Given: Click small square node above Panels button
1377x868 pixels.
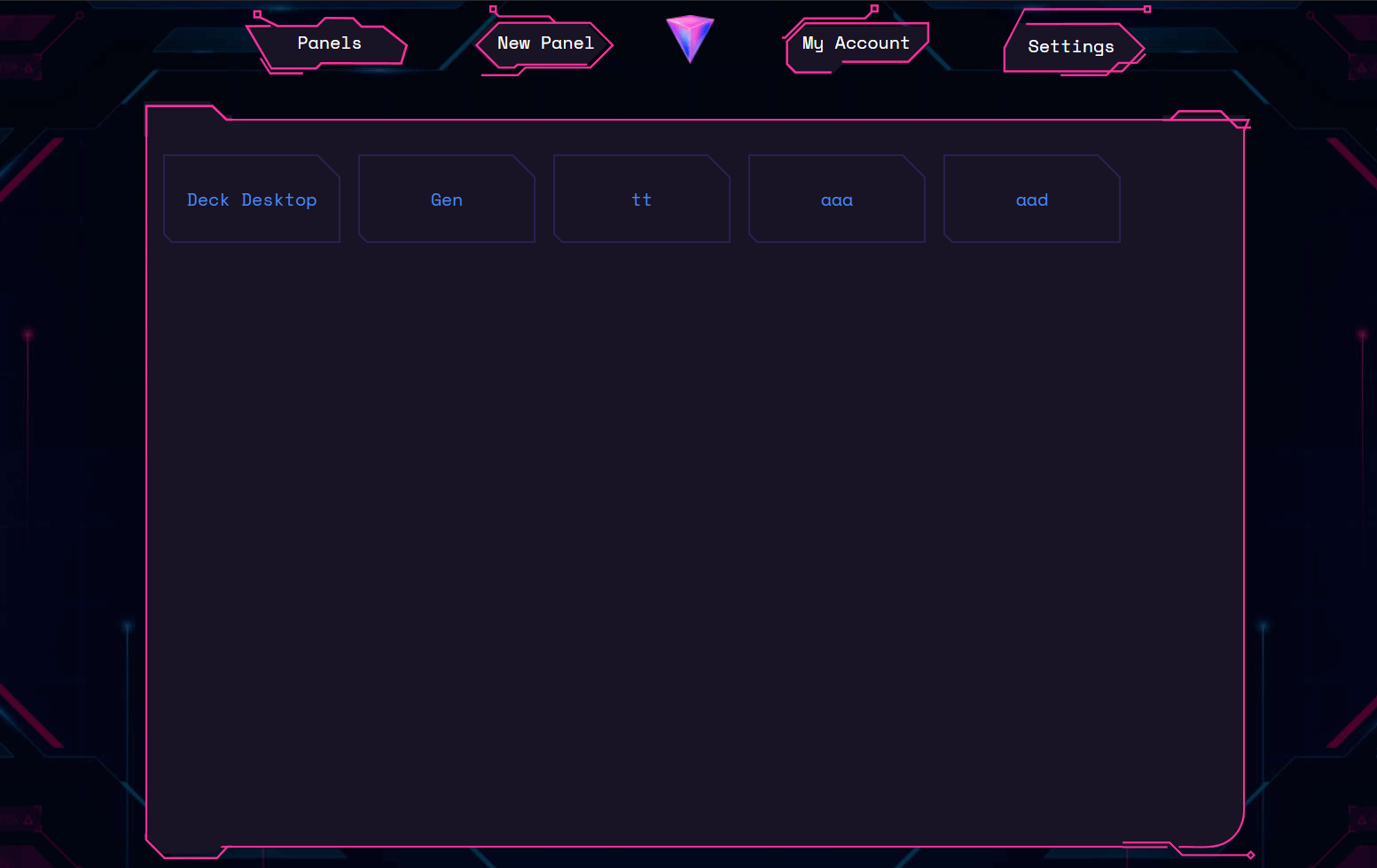Looking at the screenshot, I should coord(257,14).
